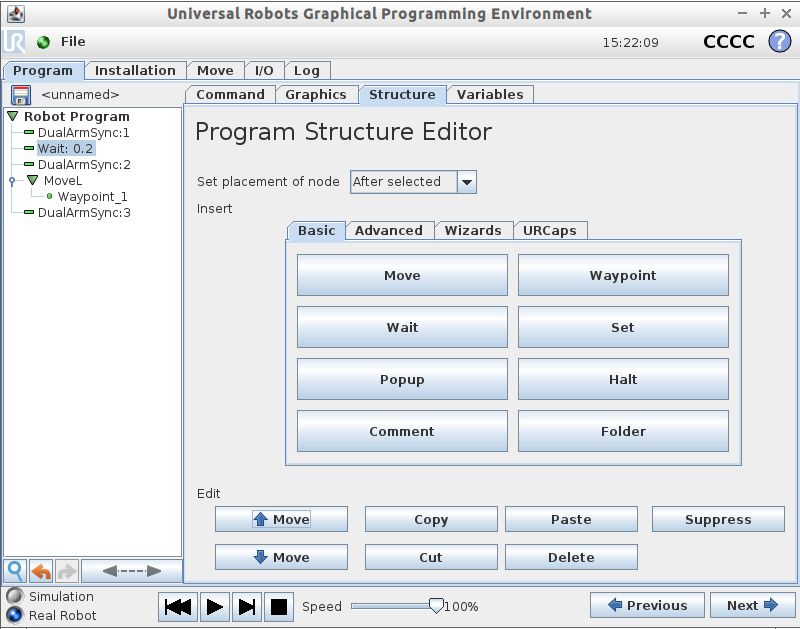
Task: Move selected node down
Action: (x=281, y=557)
